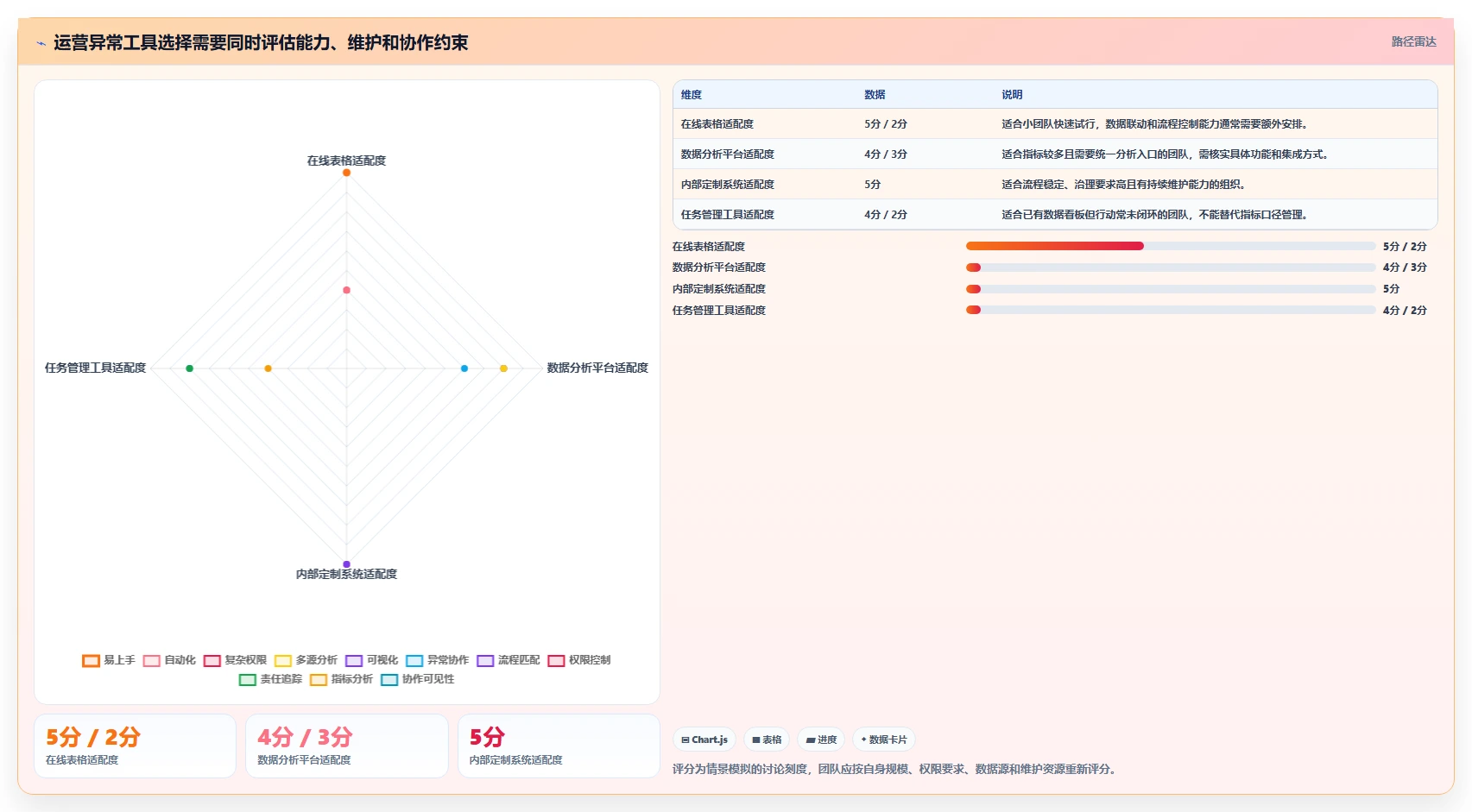Click radar axis label 任务管理工具适配度

click(x=95, y=368)
